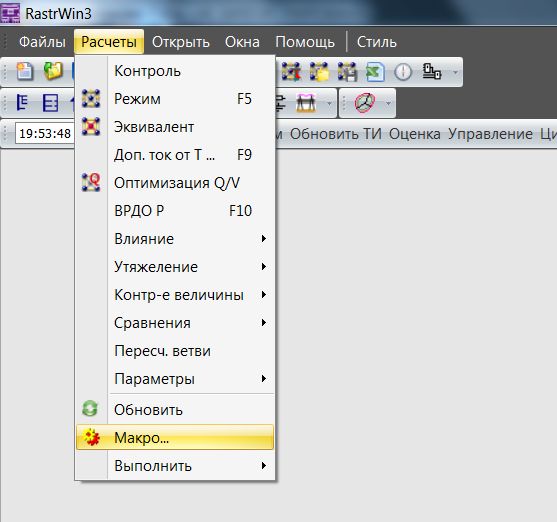
Task: Click the new file icon in toolbar
Action: pos(25,71)
